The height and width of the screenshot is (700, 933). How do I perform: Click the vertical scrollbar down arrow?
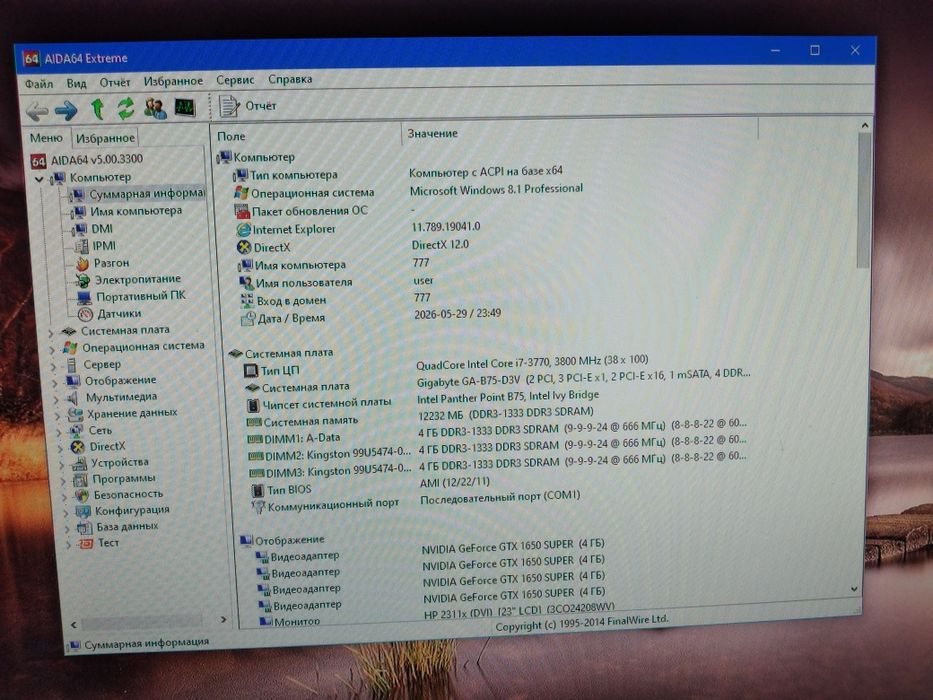(854, 589)
